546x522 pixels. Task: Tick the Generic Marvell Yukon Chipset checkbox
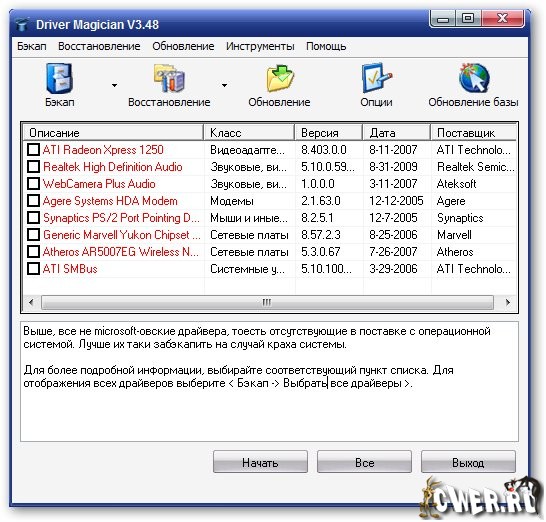33,235
